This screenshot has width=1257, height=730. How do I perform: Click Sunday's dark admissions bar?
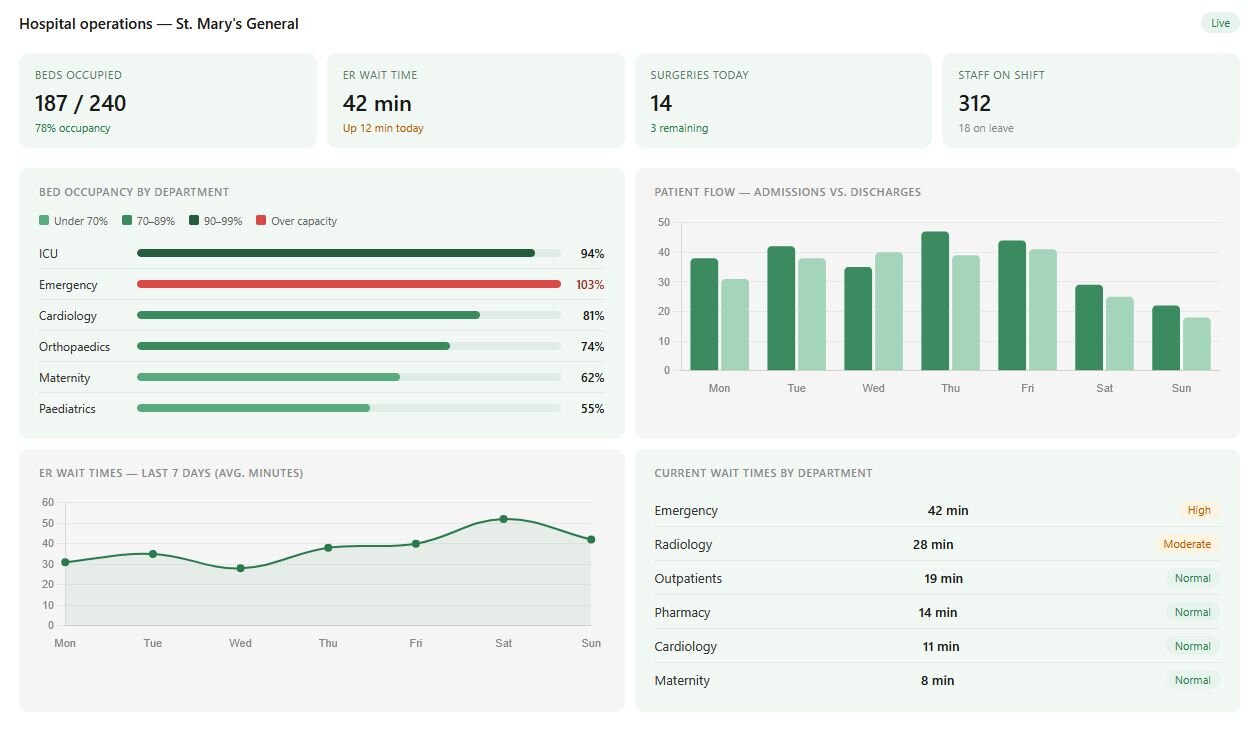[1166, 338]
